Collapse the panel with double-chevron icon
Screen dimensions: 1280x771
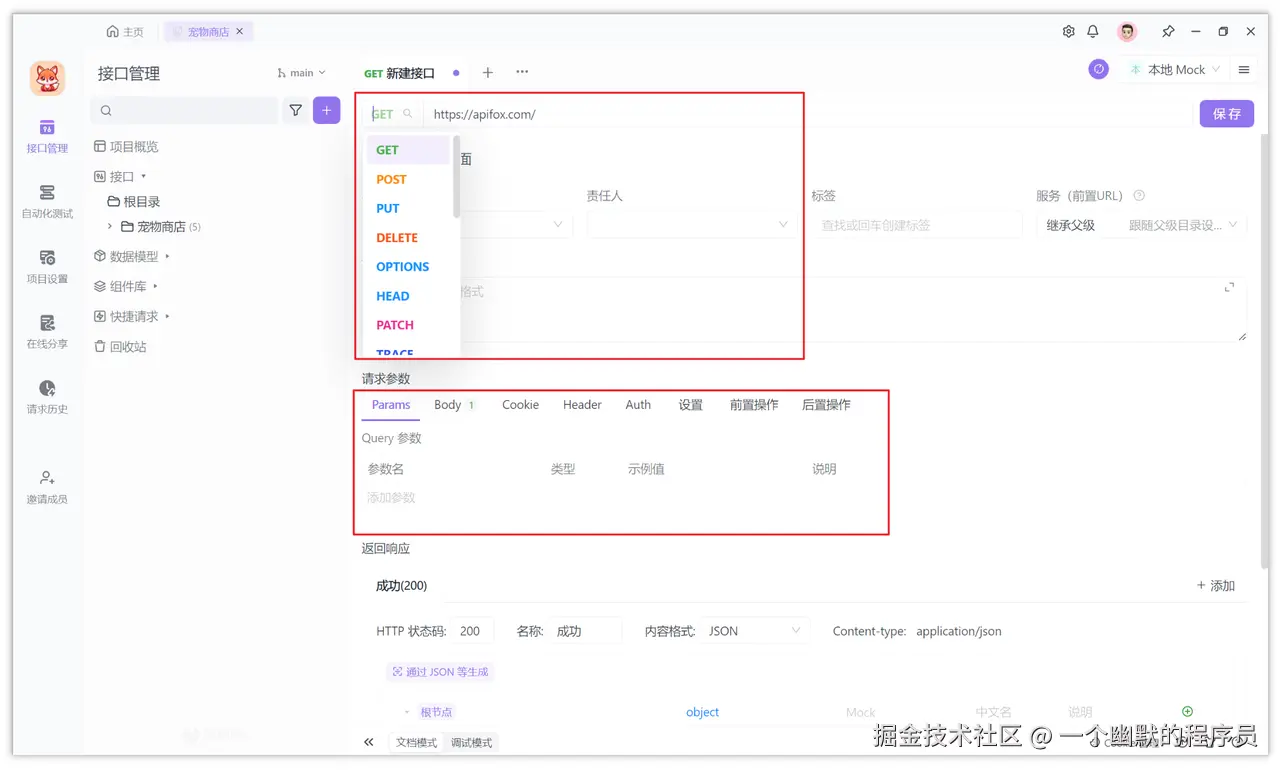pyautogui.click(x=369, y=742)
